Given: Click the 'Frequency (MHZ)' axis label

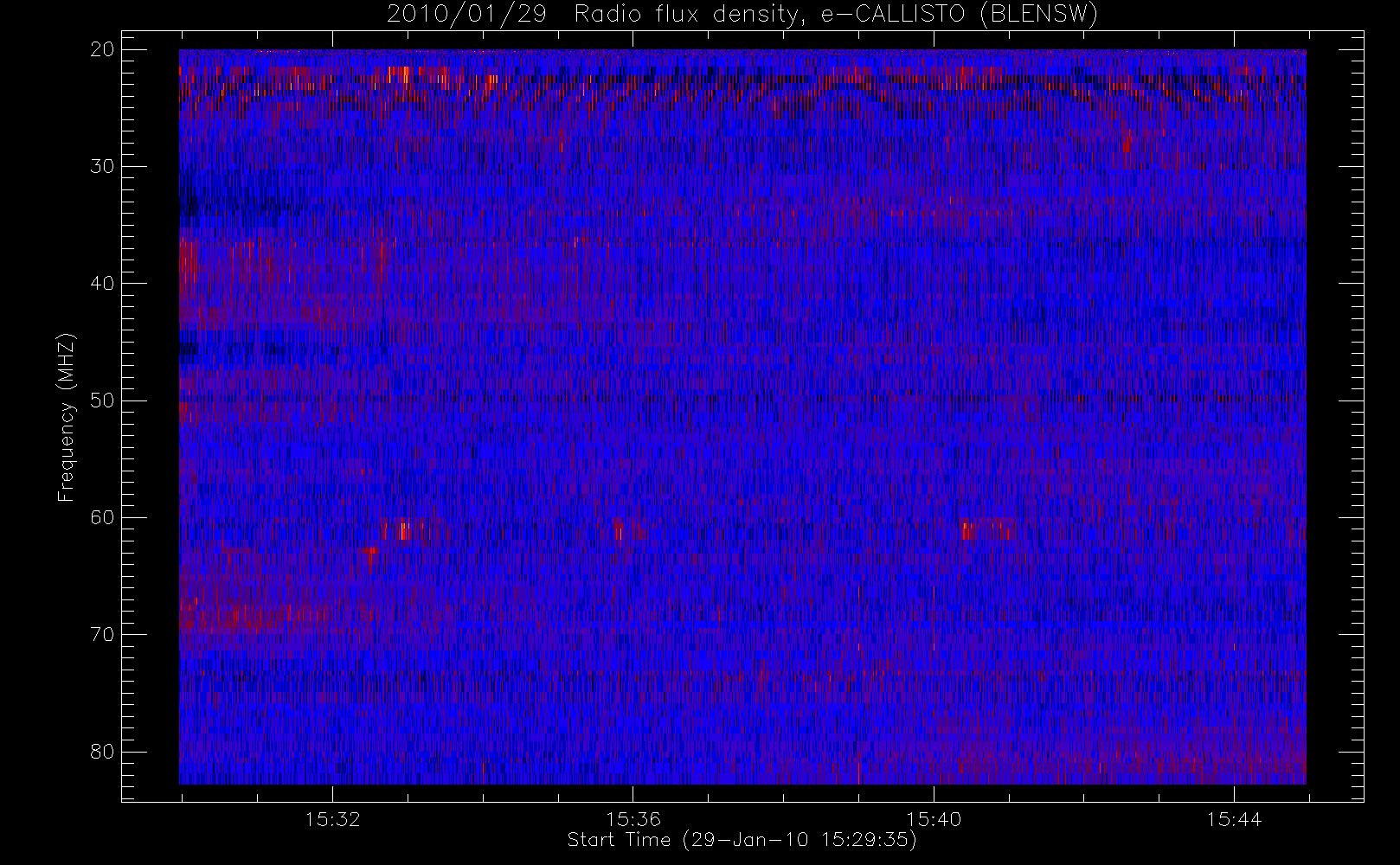Looking at the screenshot, I should tap(67, 418).
